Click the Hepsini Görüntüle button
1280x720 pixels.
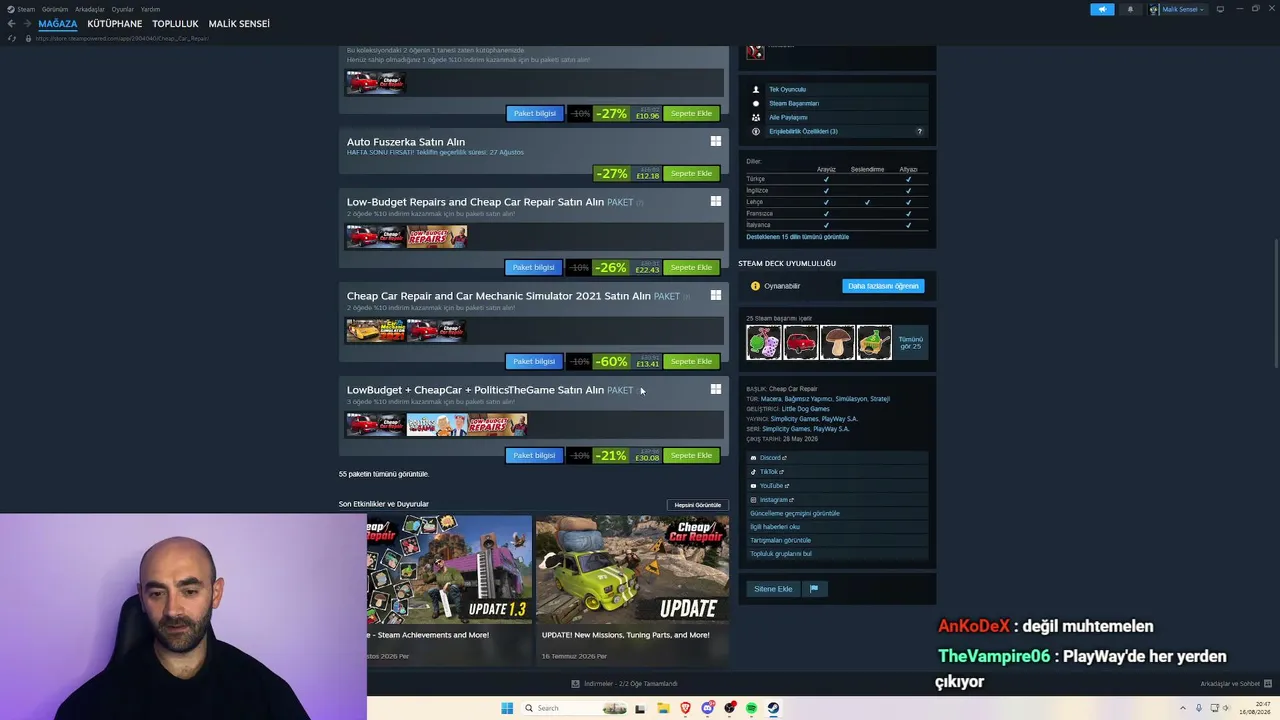[698, 505]
